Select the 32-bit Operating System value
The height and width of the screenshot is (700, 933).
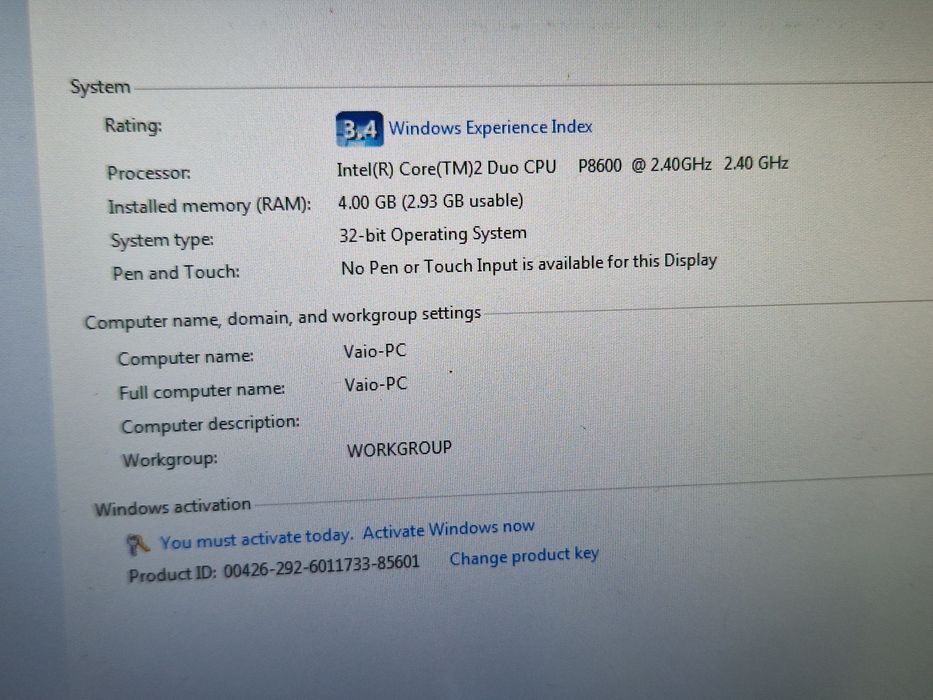(433, 235)
